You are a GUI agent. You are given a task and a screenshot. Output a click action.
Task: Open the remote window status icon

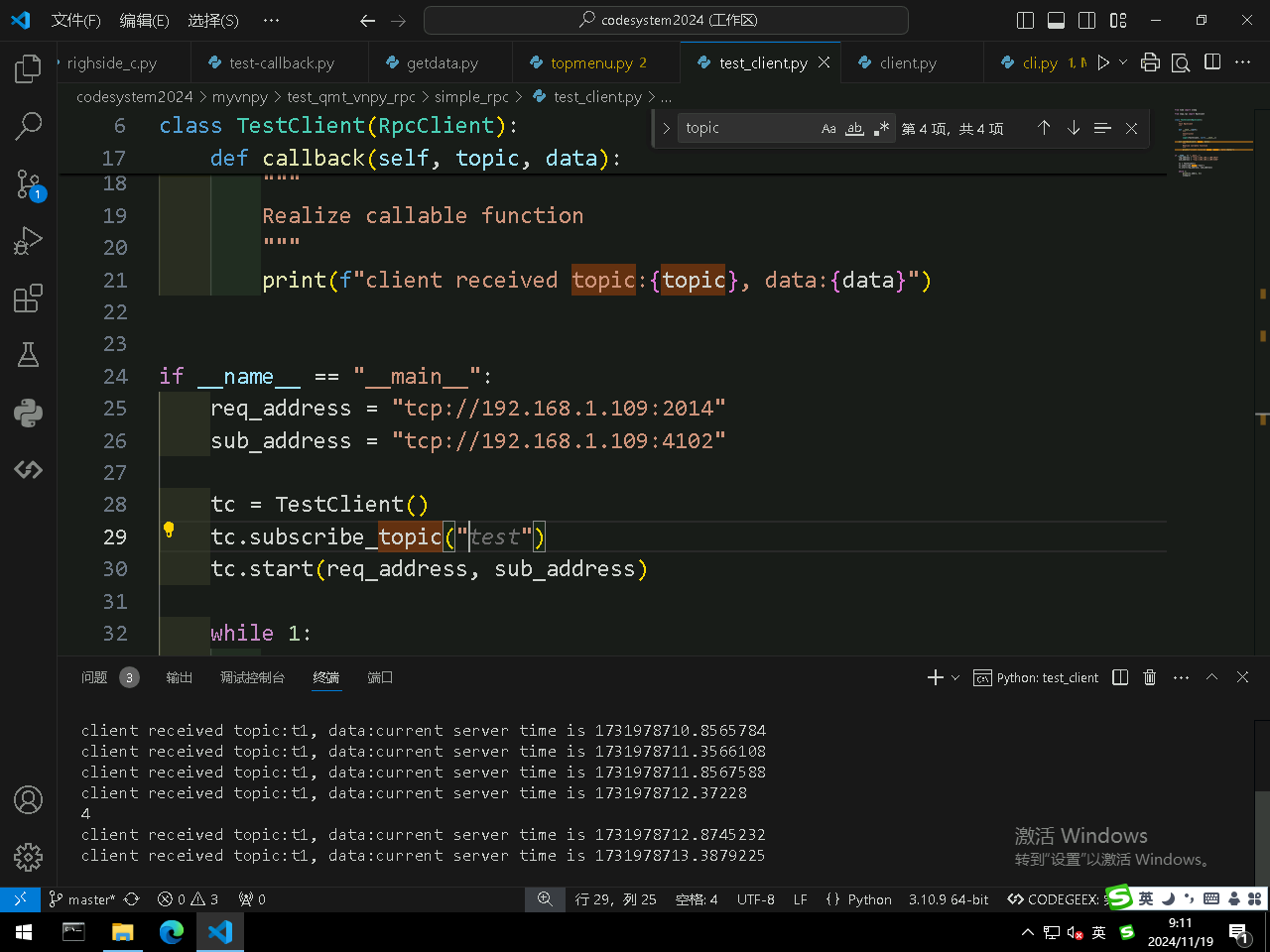[x=20, y=899]
